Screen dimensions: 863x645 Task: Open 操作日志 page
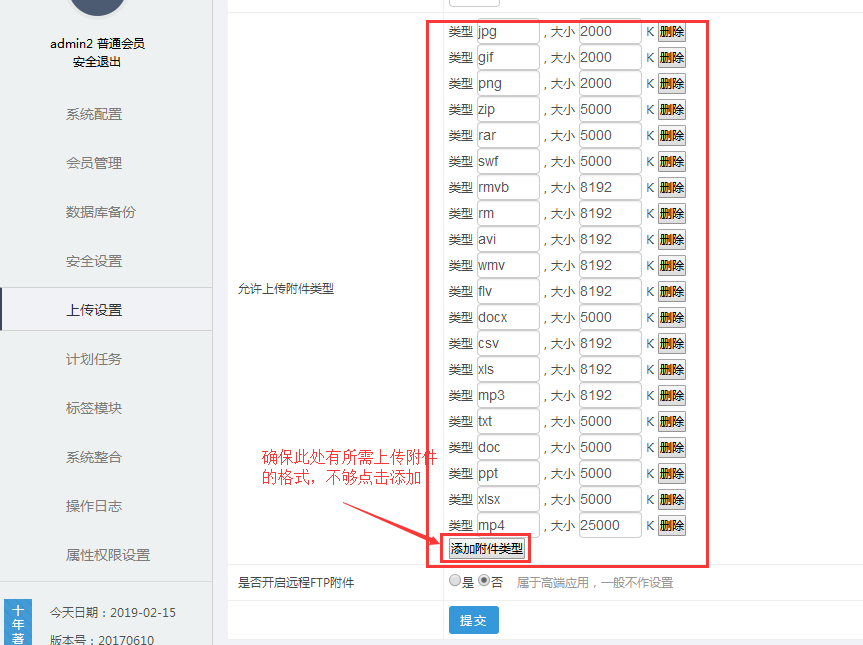tap(94, 506)
